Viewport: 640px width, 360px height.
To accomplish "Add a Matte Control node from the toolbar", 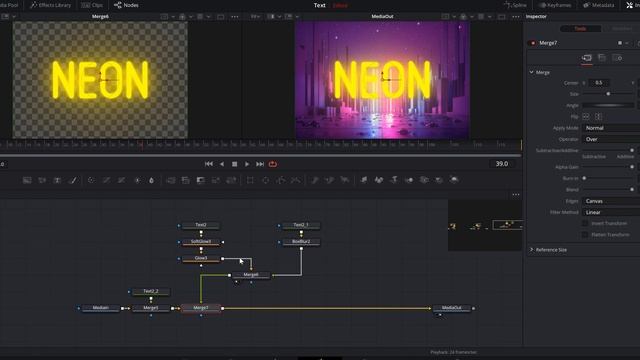I will pyautogui.click(x=200, y=180).
